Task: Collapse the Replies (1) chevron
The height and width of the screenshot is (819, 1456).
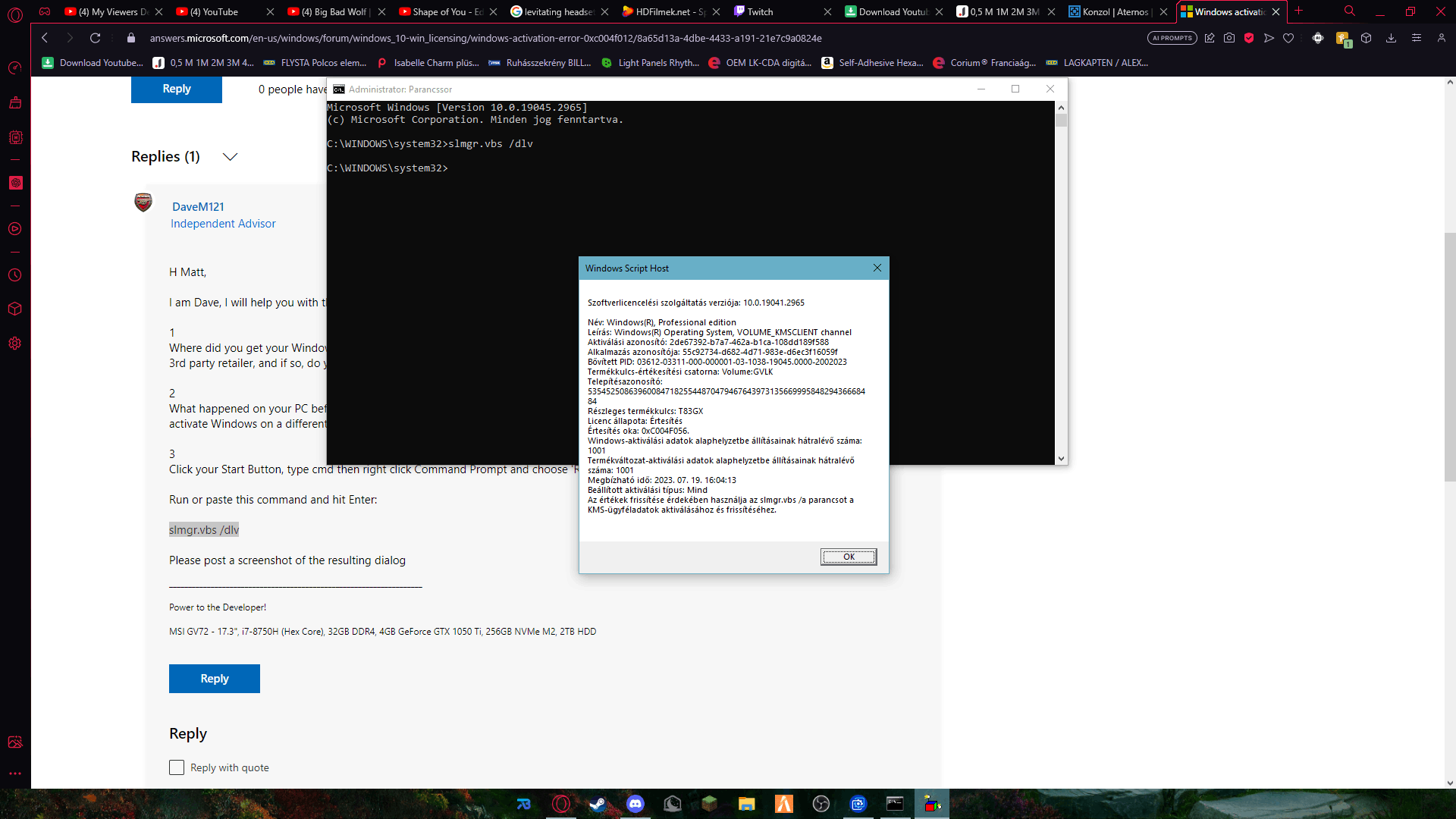Action: click(230, 157)
